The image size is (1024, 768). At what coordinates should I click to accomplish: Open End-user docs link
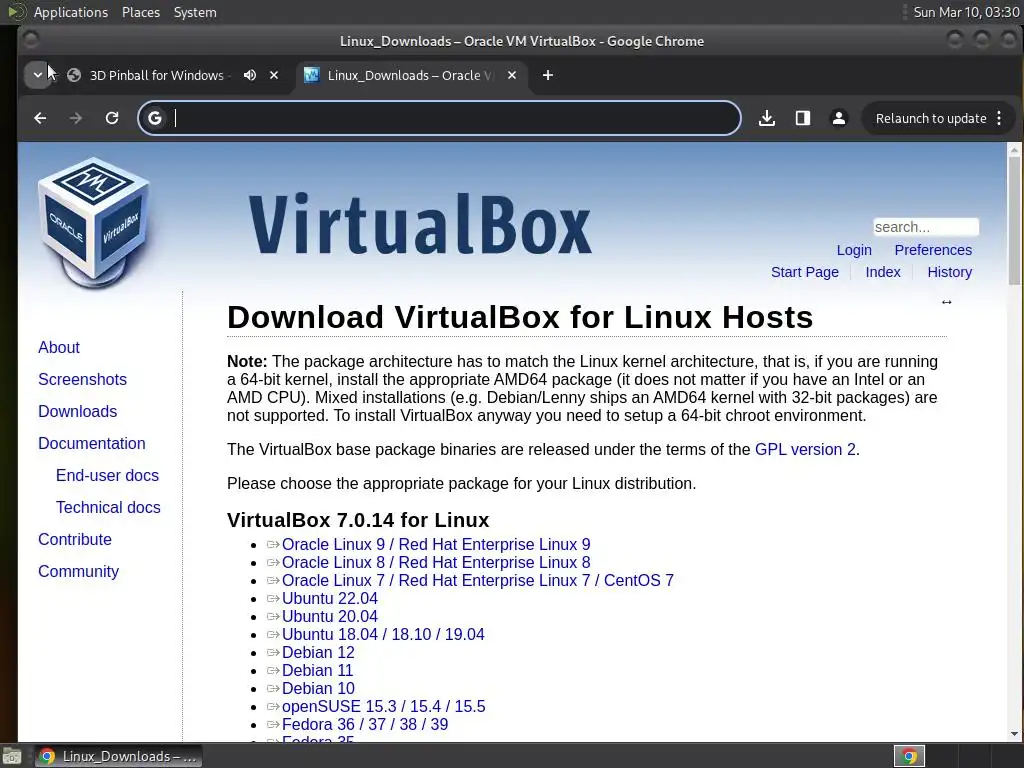click(x=107, y=475)
